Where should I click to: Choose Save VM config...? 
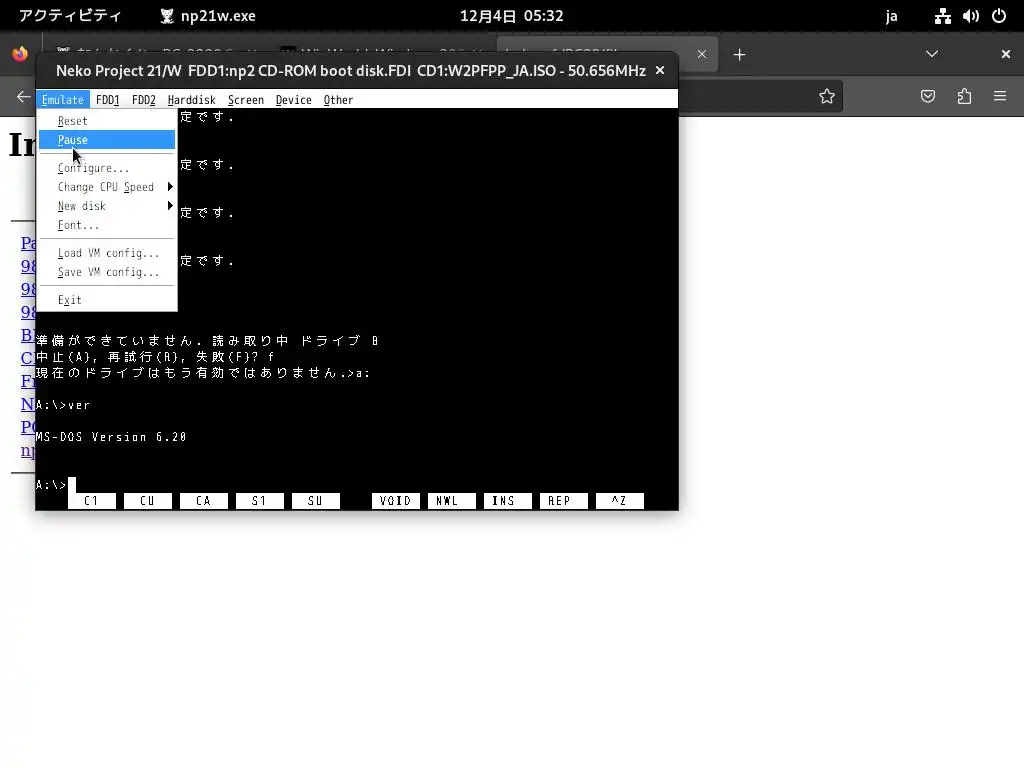tap(107, 272)
